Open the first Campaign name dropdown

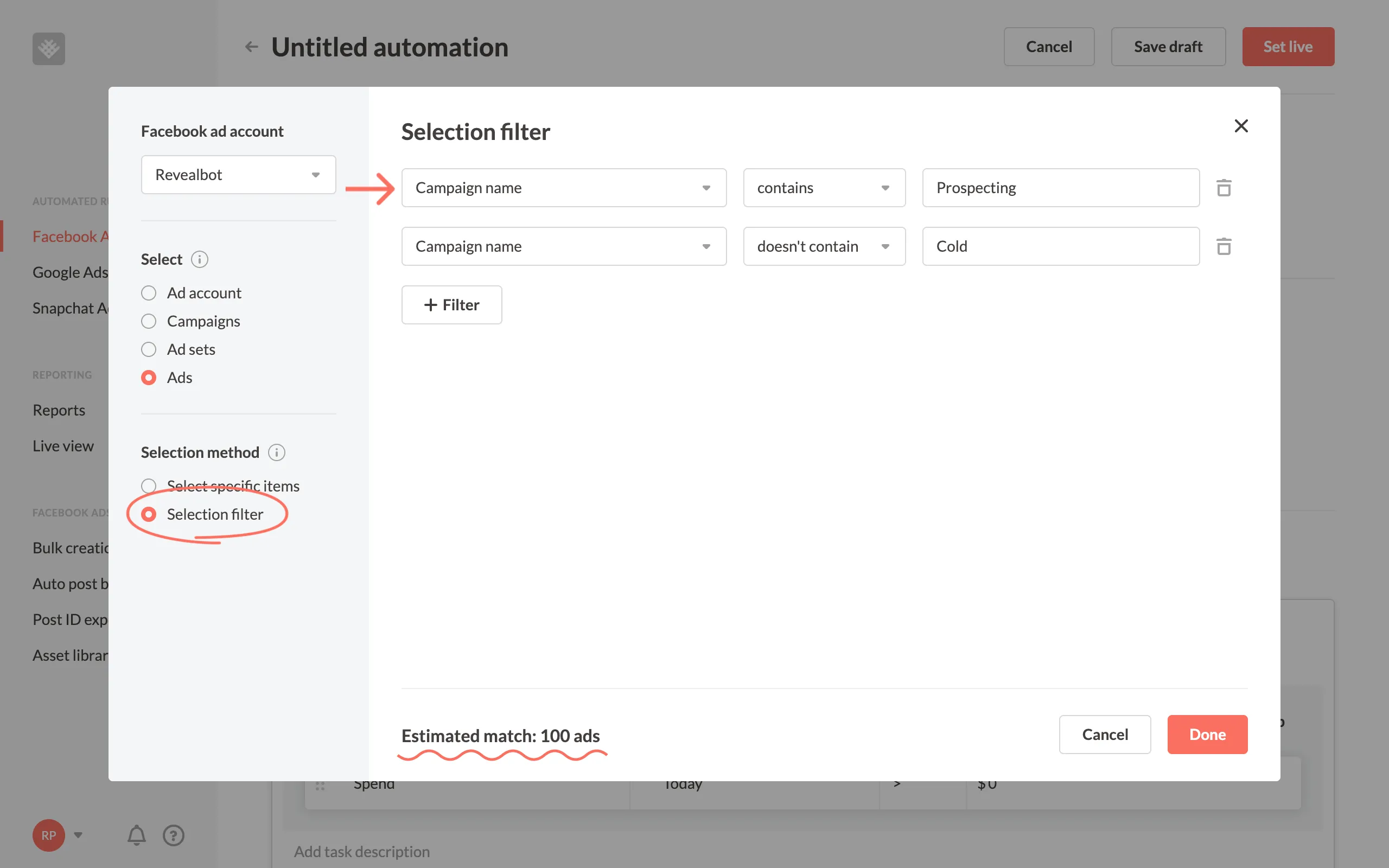563,187
